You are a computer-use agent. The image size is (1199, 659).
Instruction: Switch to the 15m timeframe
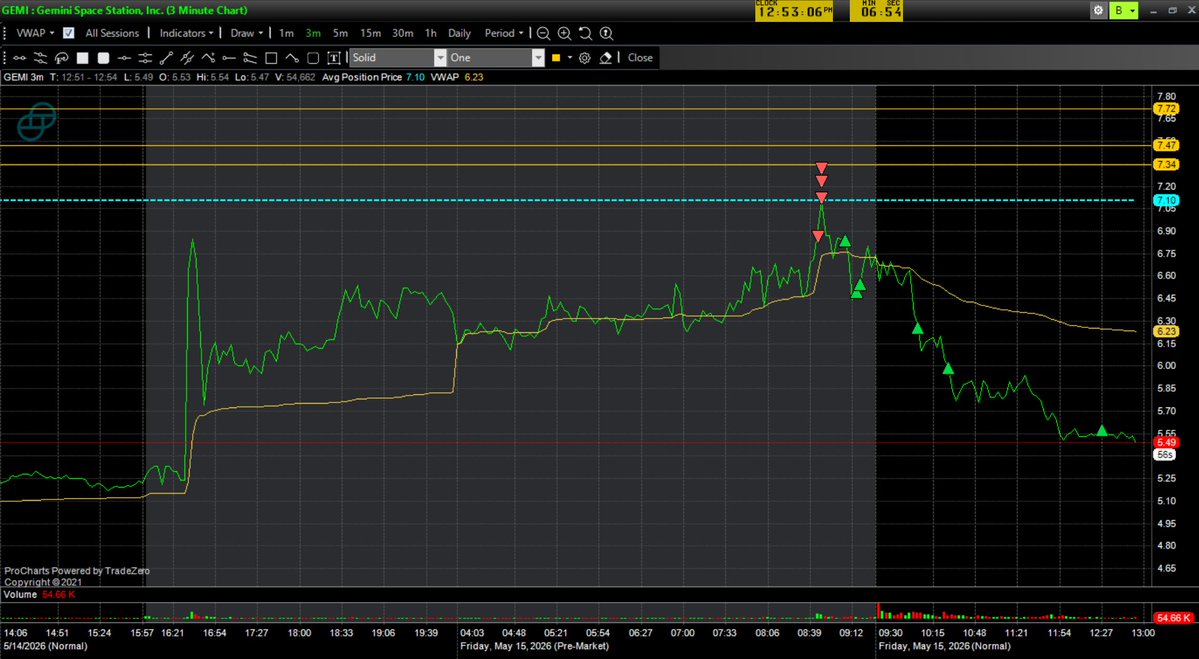[x=371, y=33]
